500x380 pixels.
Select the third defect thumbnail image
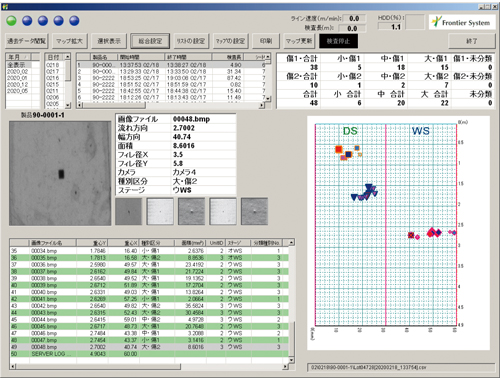[x=191, y=211]
